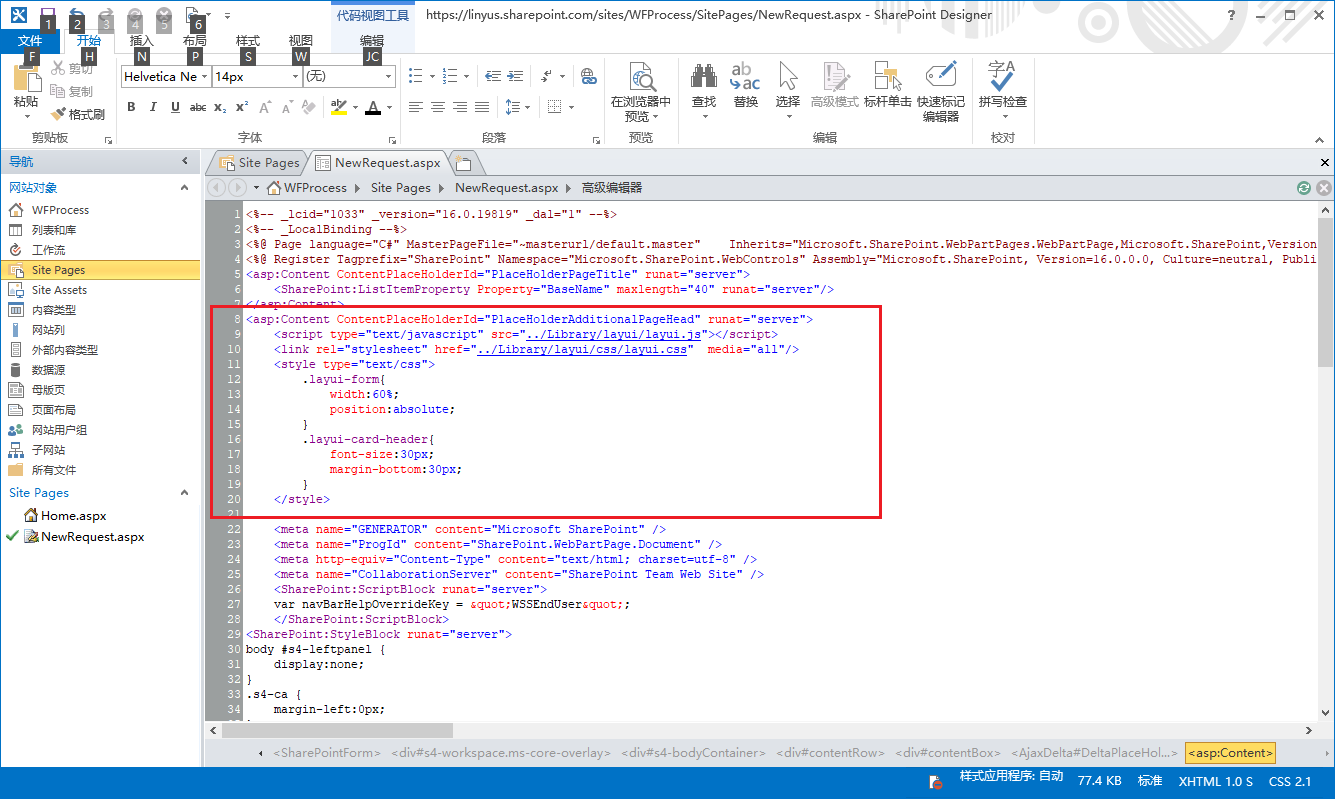Click the Save icon in quick access toolbar

[47, 14]
